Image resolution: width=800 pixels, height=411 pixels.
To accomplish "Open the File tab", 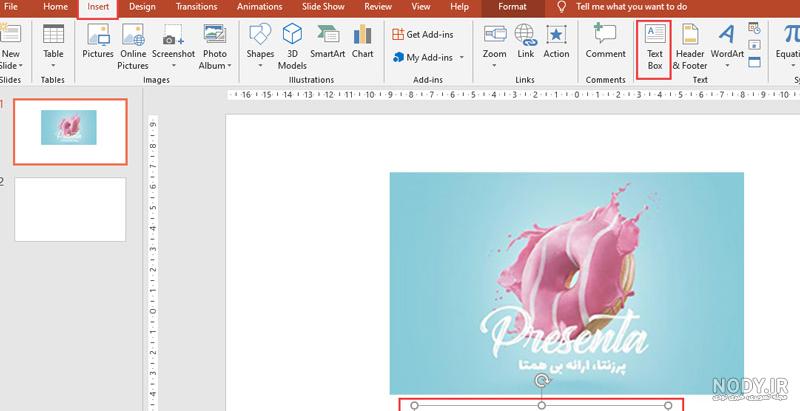I will (x=10, y=7).
